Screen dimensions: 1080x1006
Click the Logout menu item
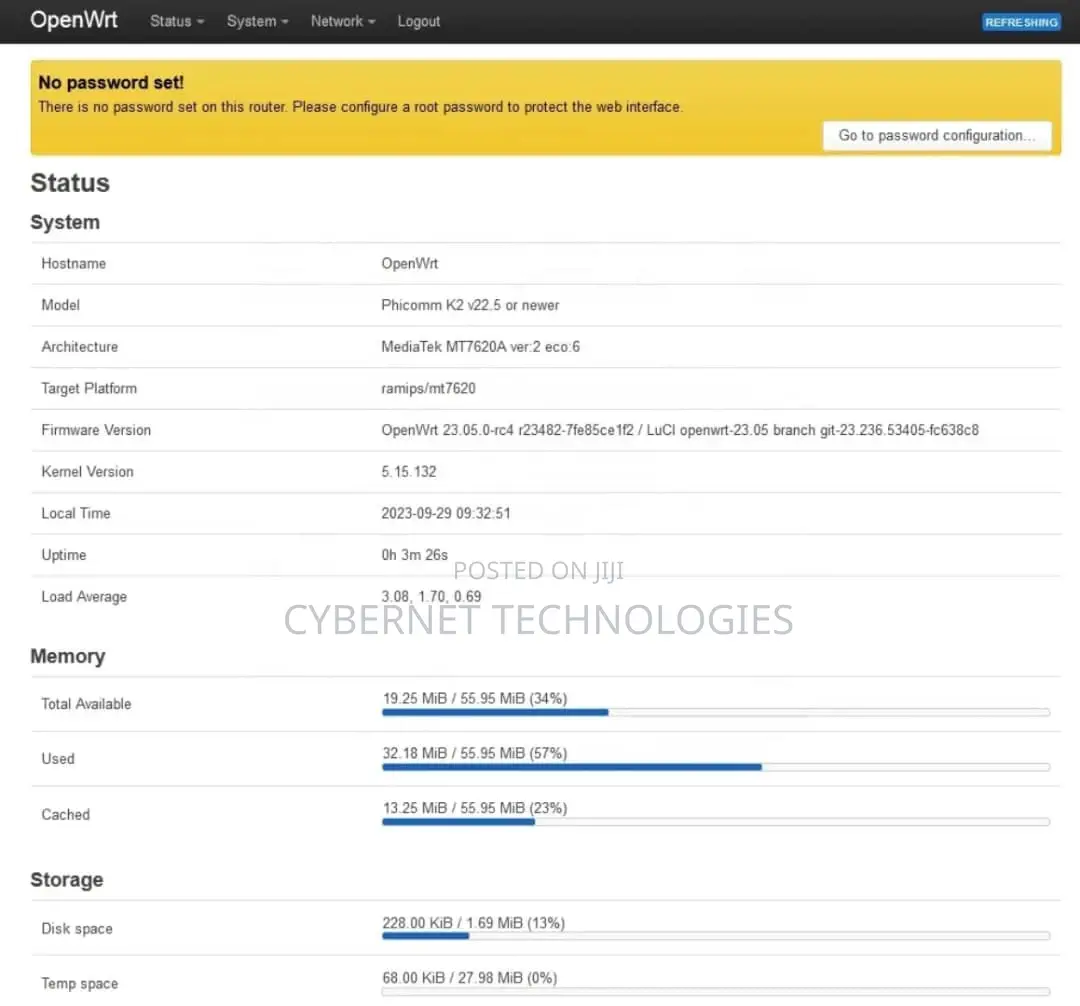pyautogui.click(x=419, y=21)
